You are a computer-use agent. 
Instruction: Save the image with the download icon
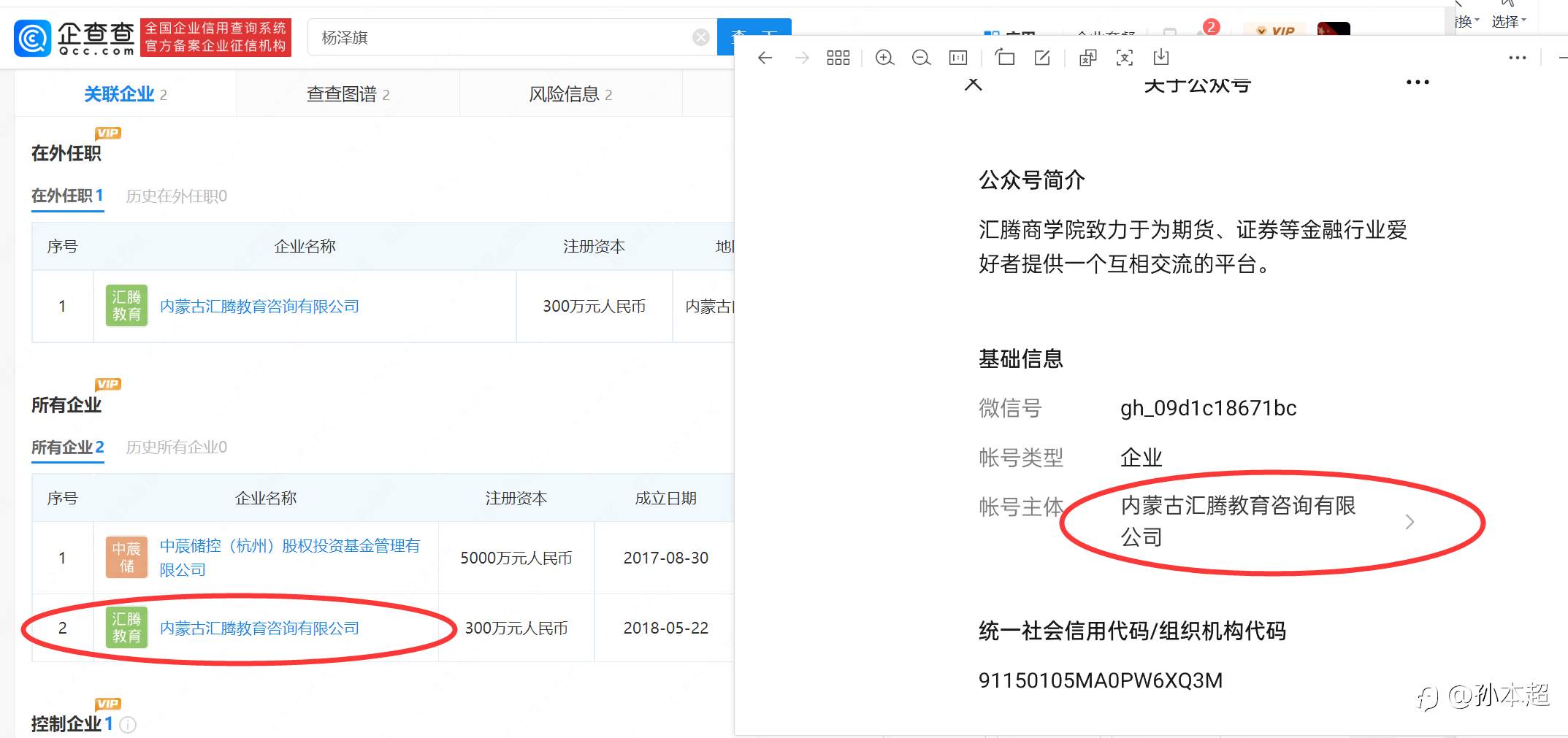(1161, 57)
